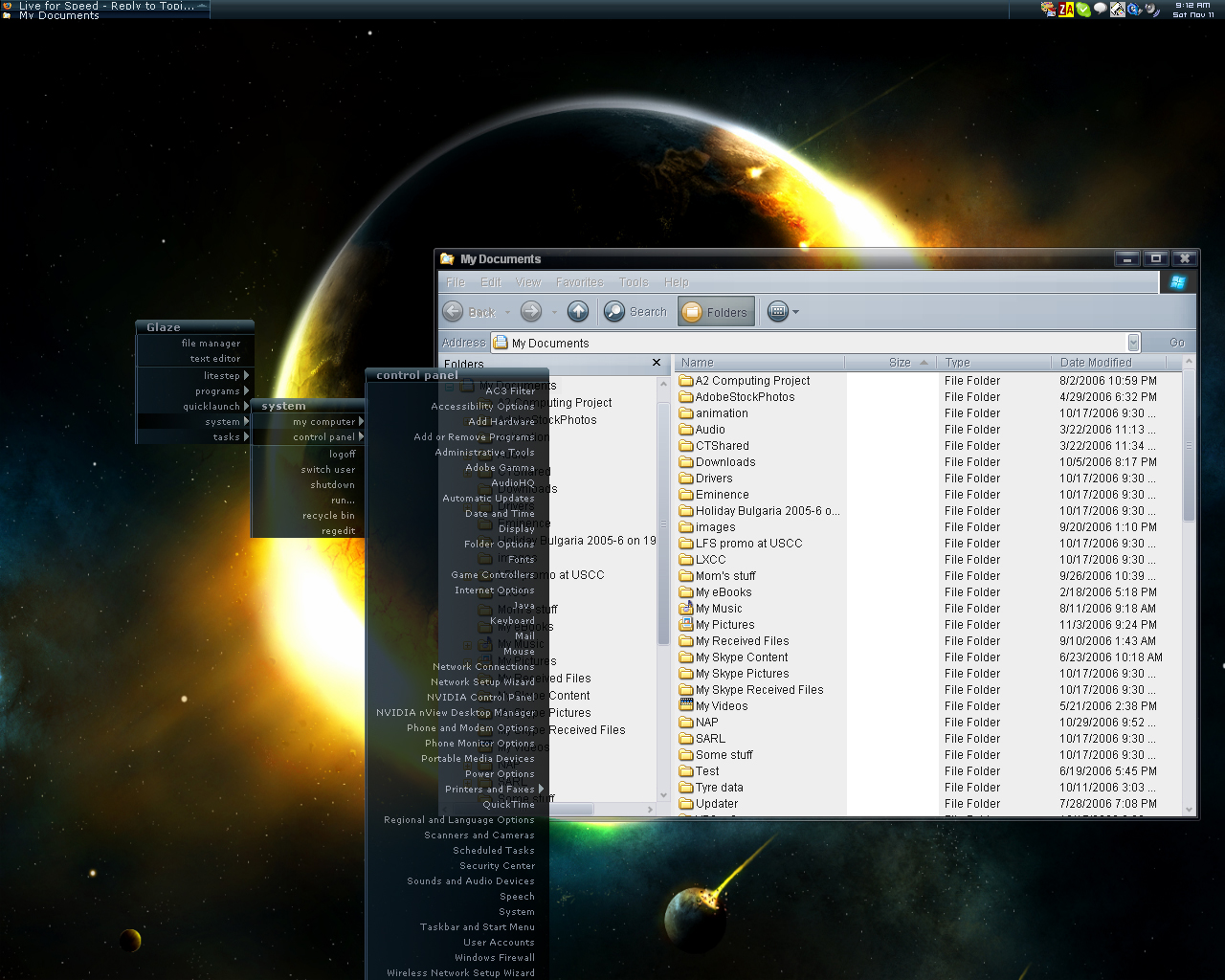Image resolution: width=1225 pixels, height=980 pixels.
Task: Expand the tasks submenu
Action: click(x=246, y=437)
